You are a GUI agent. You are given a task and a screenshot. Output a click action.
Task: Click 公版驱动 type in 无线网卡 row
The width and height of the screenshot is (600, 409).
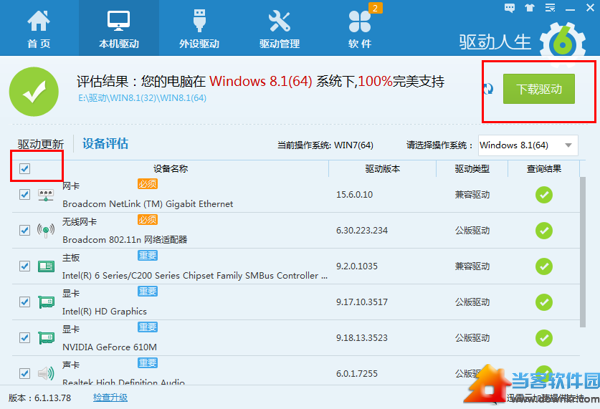pyautogui.click(x=472, y=230)
